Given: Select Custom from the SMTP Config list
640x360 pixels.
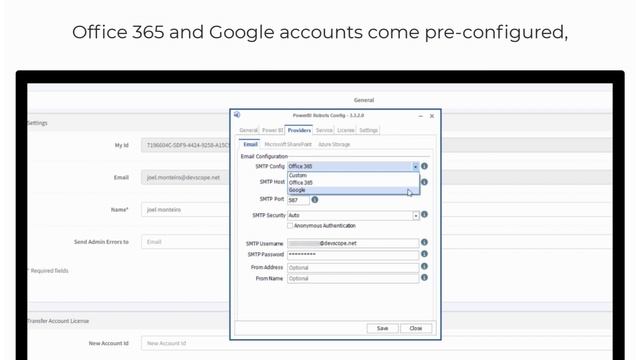Looking at the screenshot, I should (x=353, y=175).
